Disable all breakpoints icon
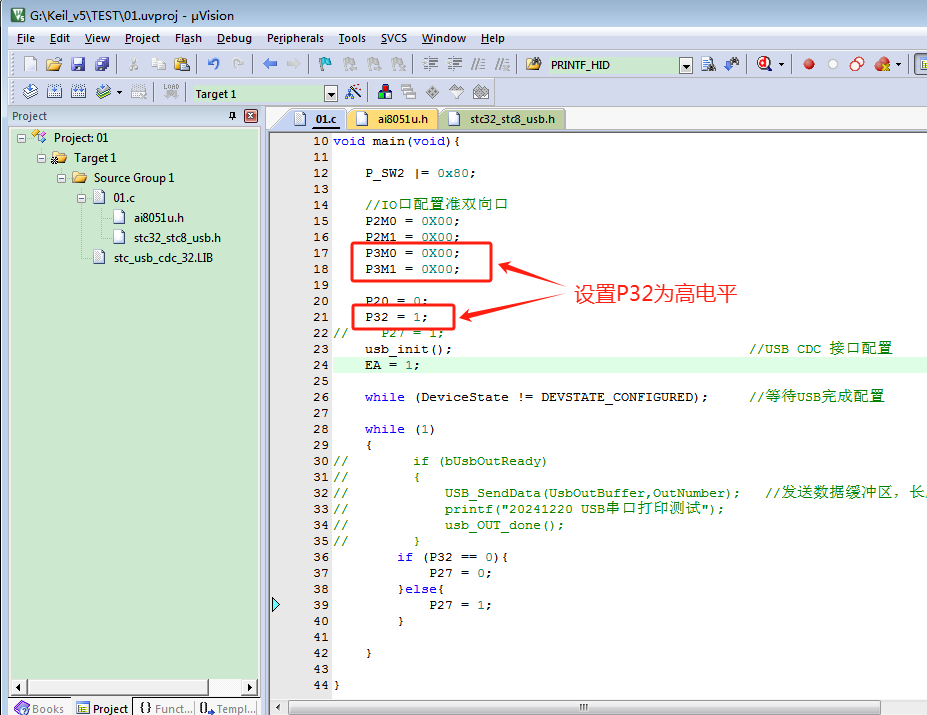Image resolution: width=927 pixels, height=715 pixels. 857,64
